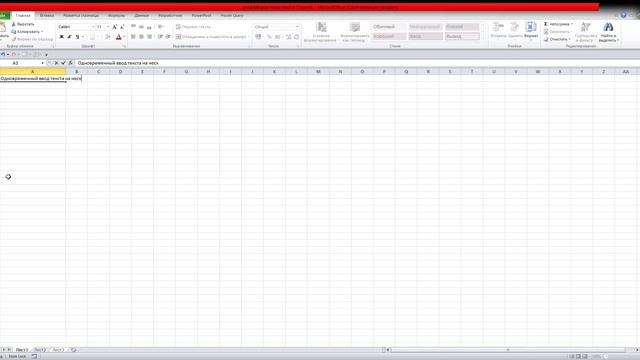
Task: Switch to the Power Query tab
Action: (x=232, y=16)
